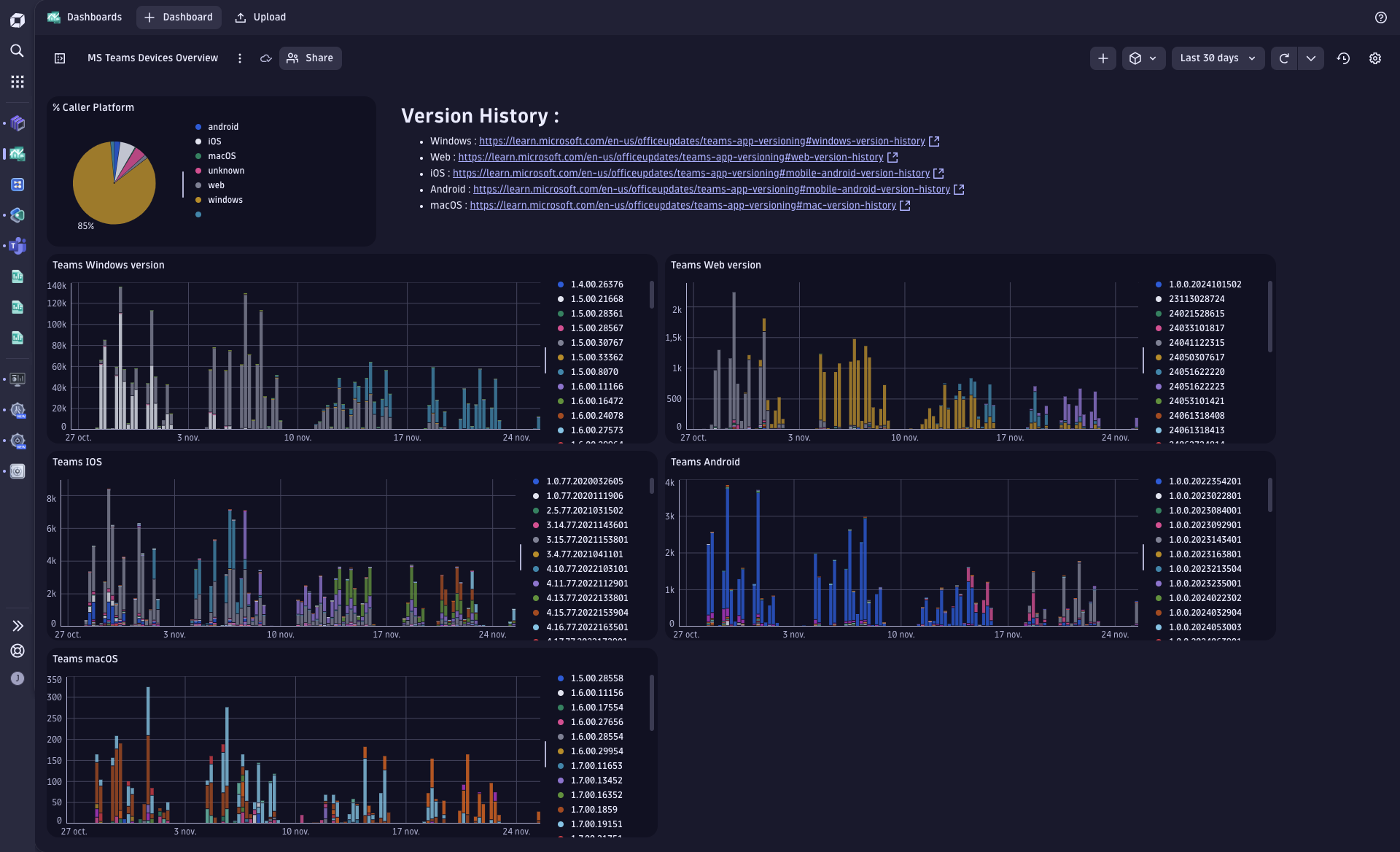
Task: Click the 1.0.0.2022354201 blue legend dot
Action: tap(1159, 481)
